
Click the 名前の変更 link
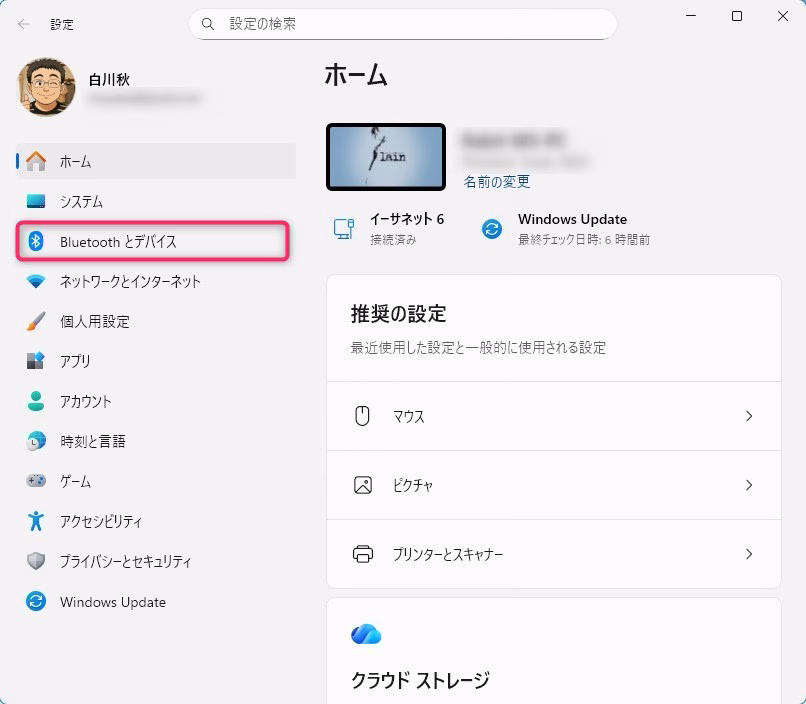pos(496,182)
